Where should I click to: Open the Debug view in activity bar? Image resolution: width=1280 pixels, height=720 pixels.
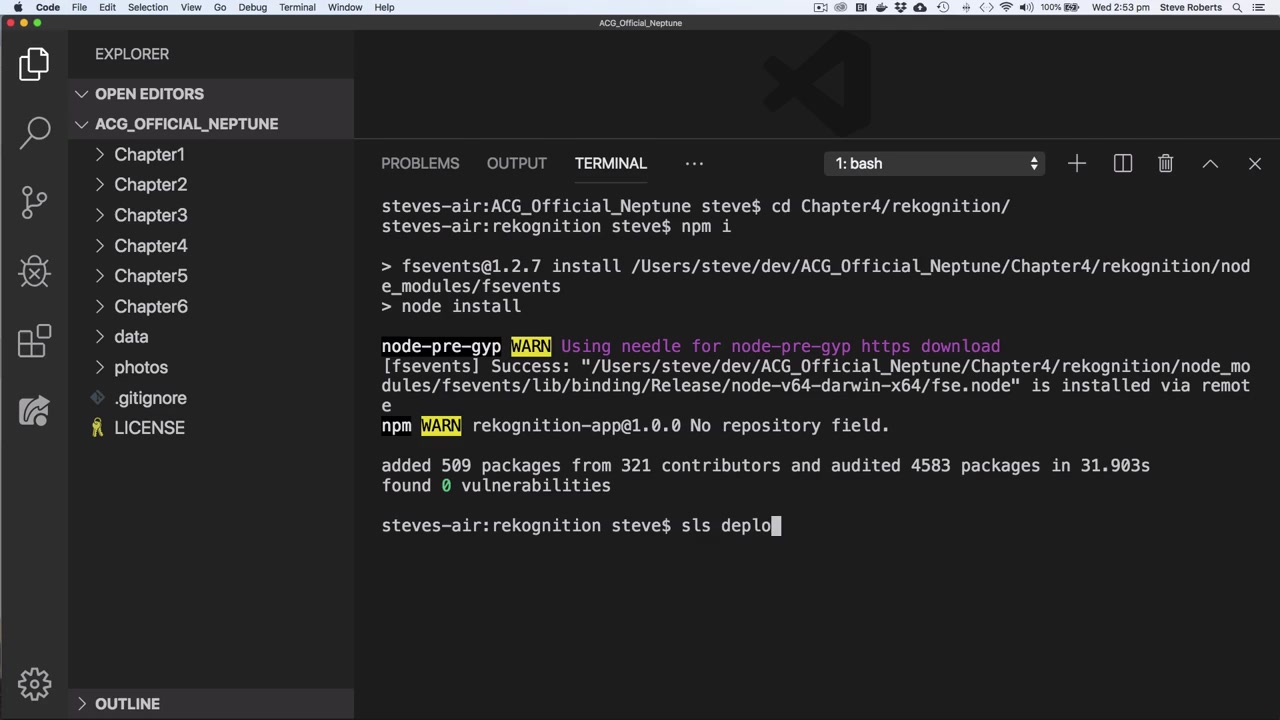[x=34, y=271]
